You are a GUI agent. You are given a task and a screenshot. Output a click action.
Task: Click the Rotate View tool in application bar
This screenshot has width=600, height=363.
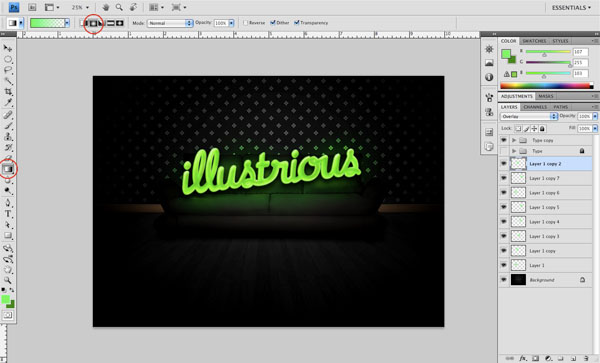coord(133,7)
